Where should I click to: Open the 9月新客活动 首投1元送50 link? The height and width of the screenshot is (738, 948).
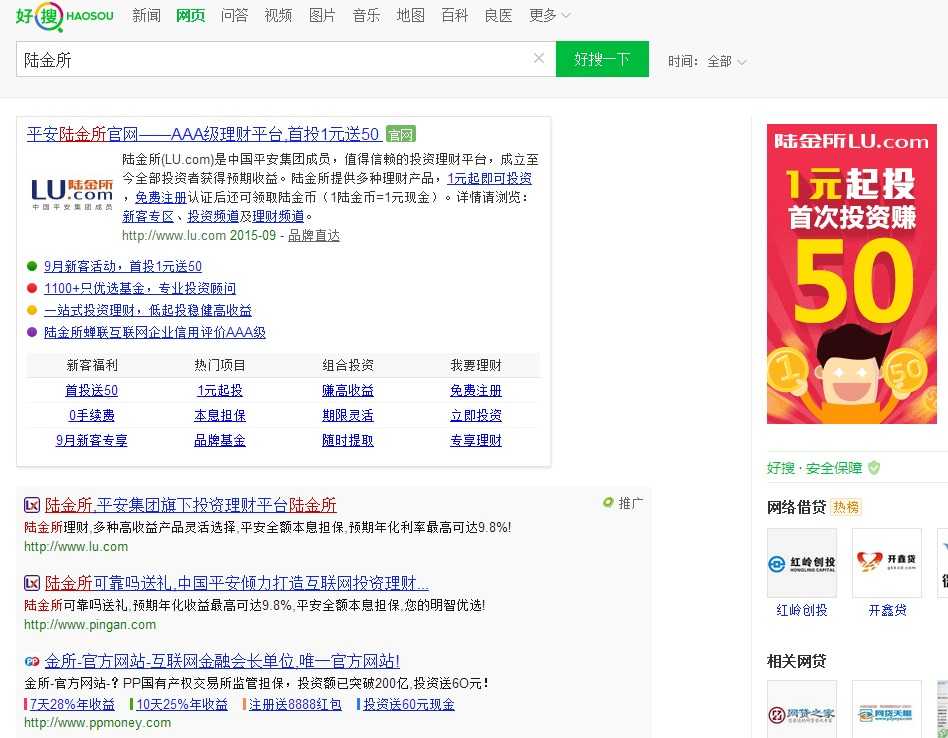pyautogui.click(x=122, y=266)
